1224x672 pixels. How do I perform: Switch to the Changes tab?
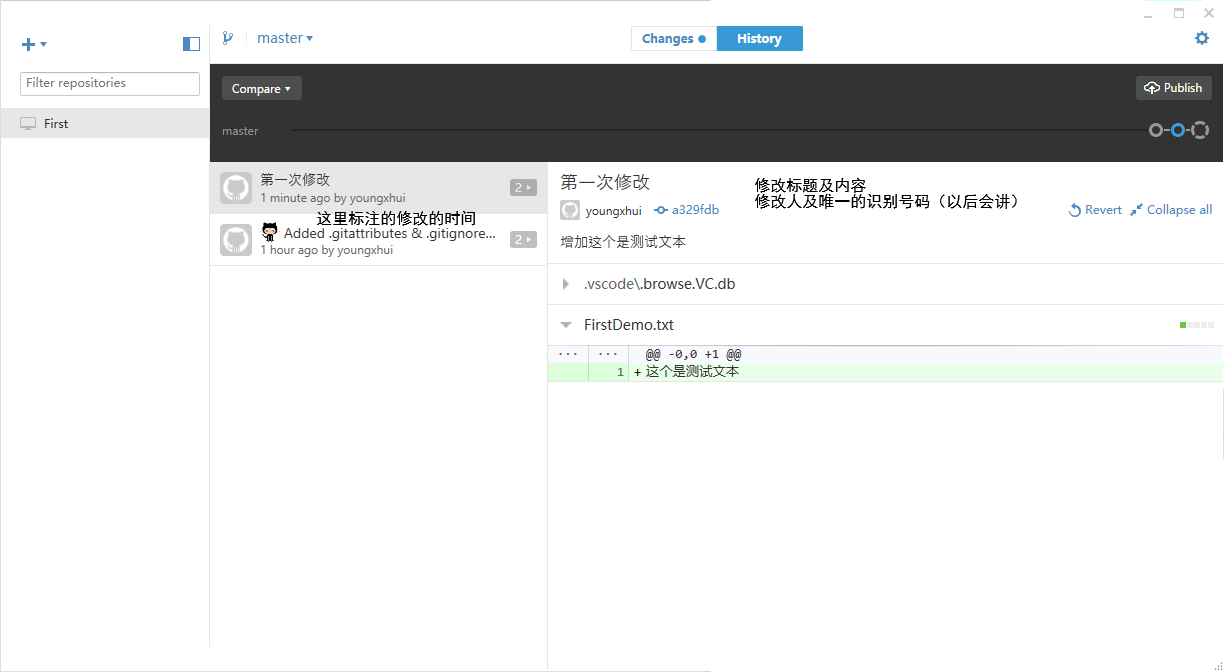(x=674, y=38)
